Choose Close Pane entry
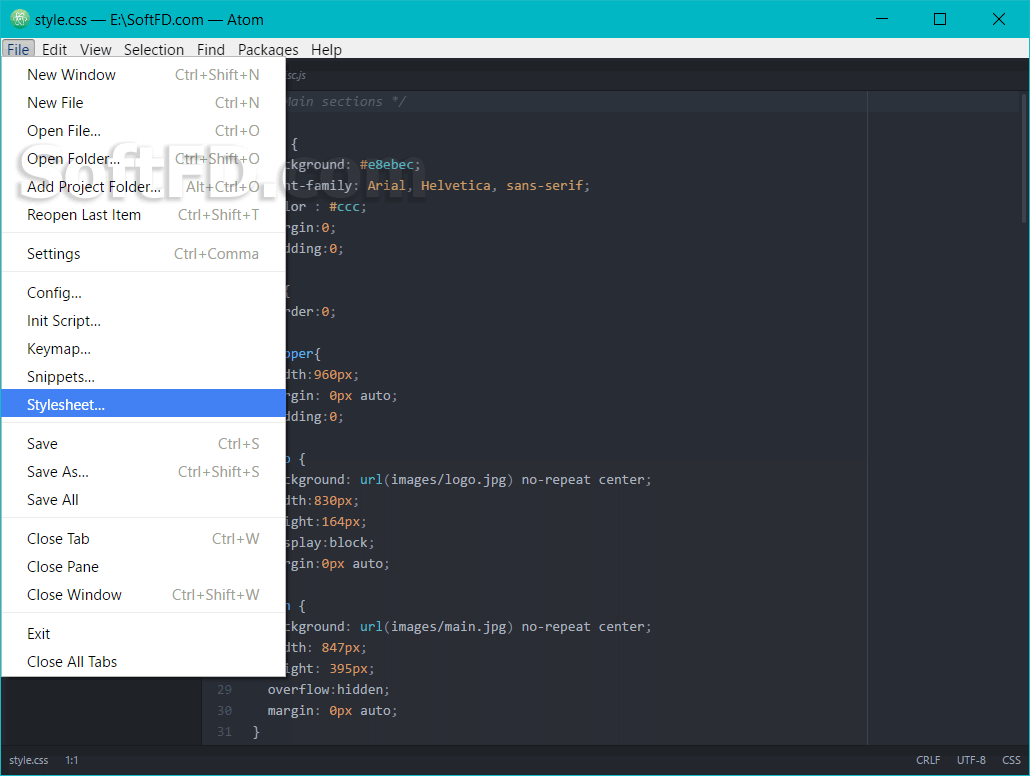 143,566
